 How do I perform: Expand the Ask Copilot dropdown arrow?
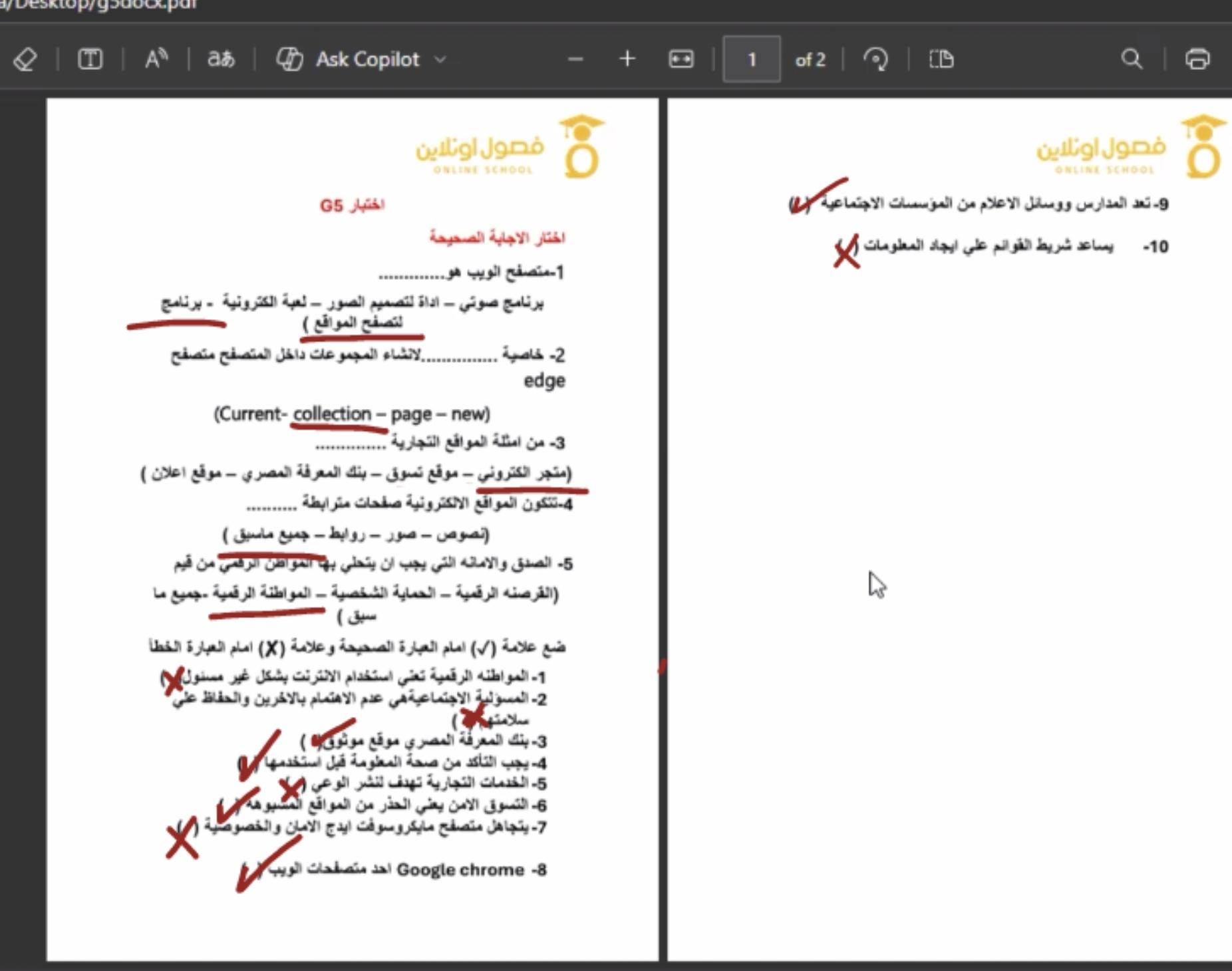[x=440, y=59]
